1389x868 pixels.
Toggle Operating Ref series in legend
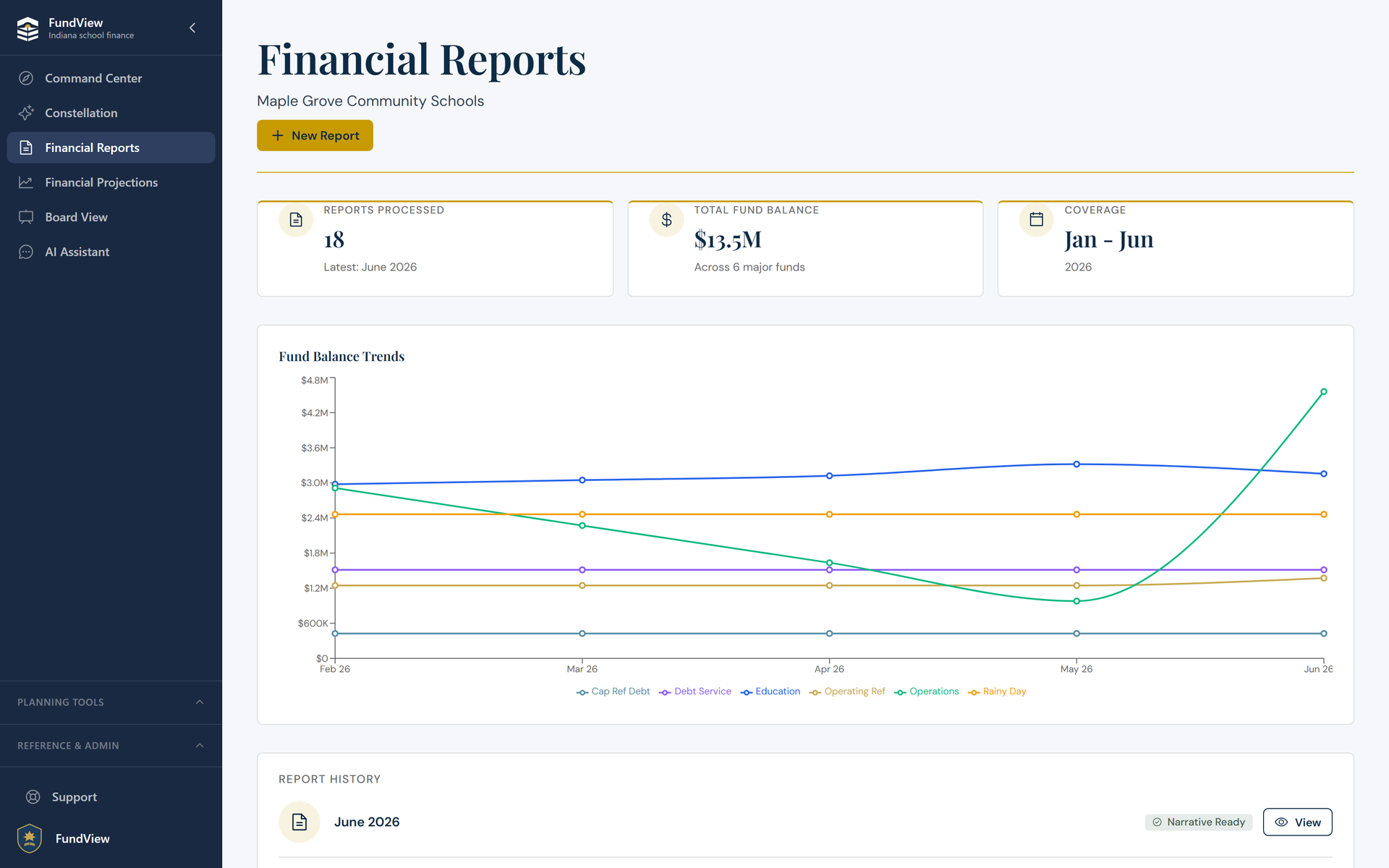(847, 692)
